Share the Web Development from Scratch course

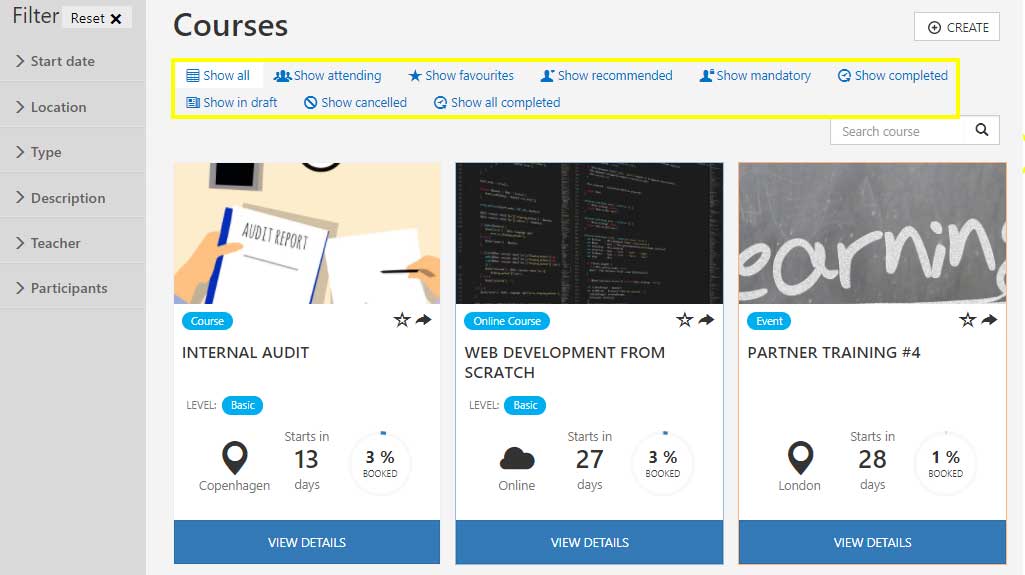pyautogui.click(x=707, y=320)
